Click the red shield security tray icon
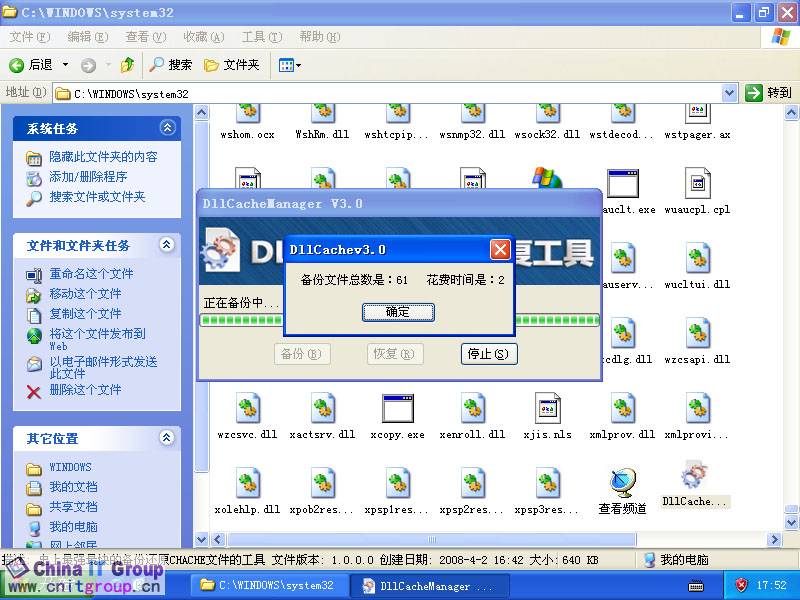The width and height of the screenshot is (800, 600). click(x=741, y=585)
